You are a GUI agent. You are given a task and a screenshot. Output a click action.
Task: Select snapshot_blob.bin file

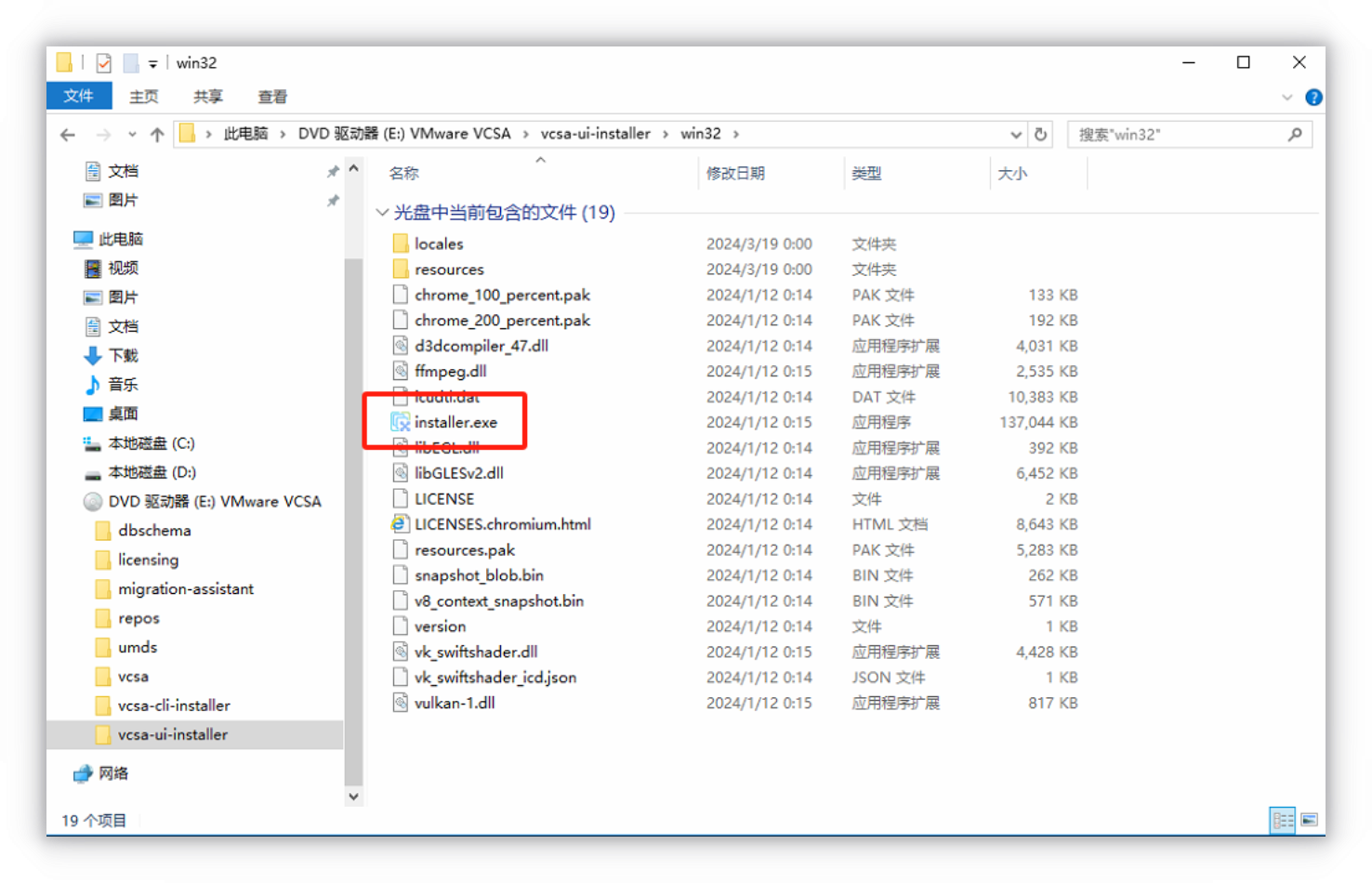(479, 575)
